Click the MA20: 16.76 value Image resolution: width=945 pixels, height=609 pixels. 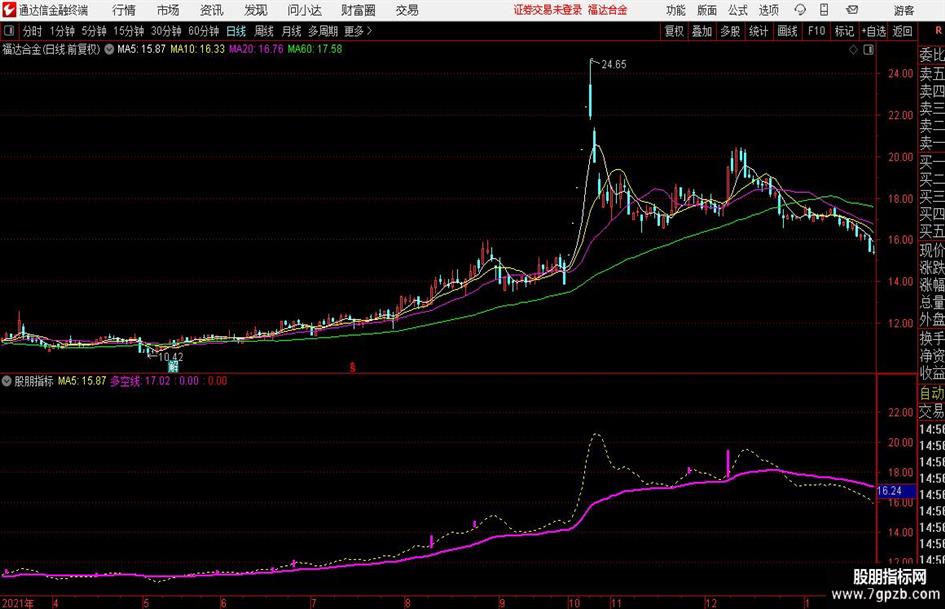(256, 49)
